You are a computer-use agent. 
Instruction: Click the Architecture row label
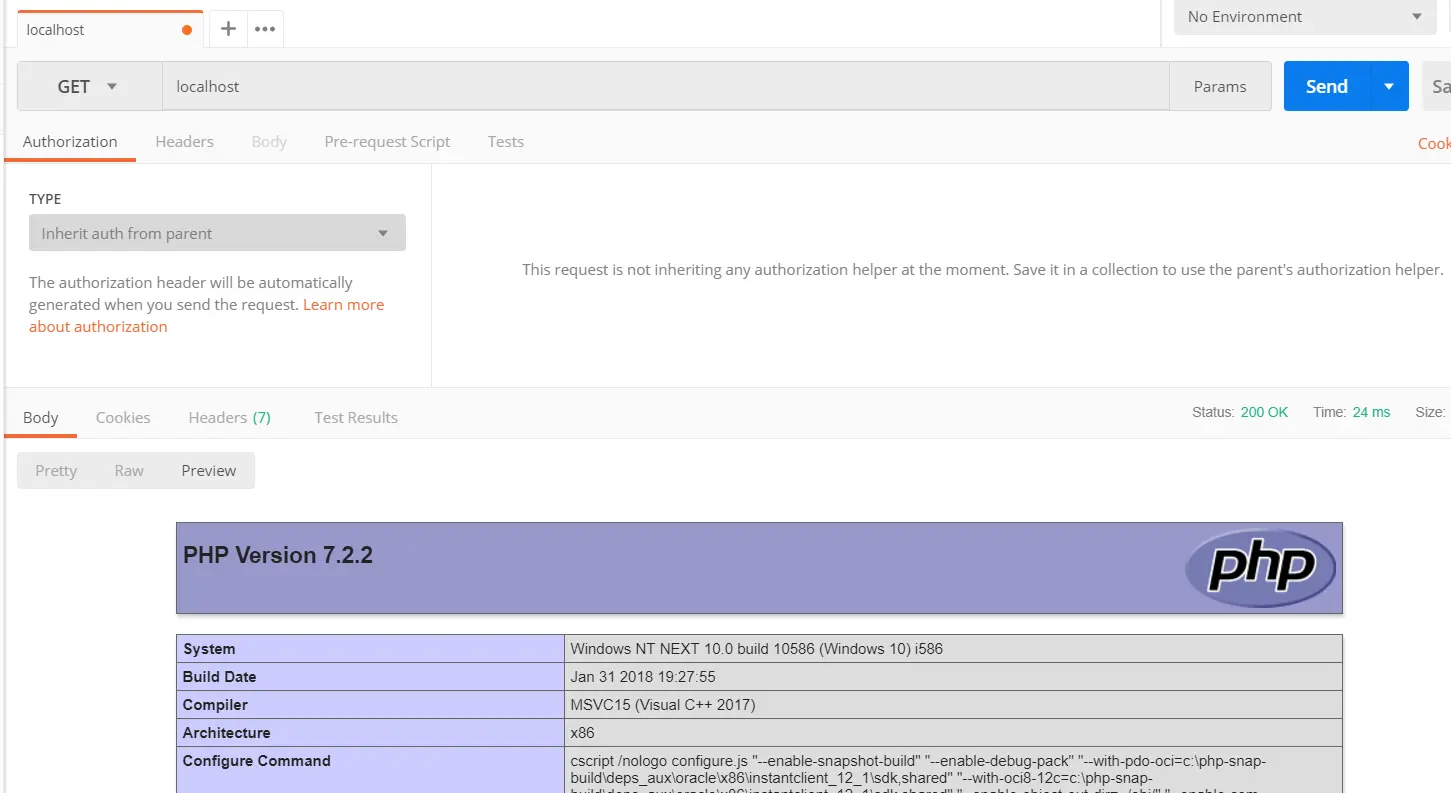[x=226, y=732]
